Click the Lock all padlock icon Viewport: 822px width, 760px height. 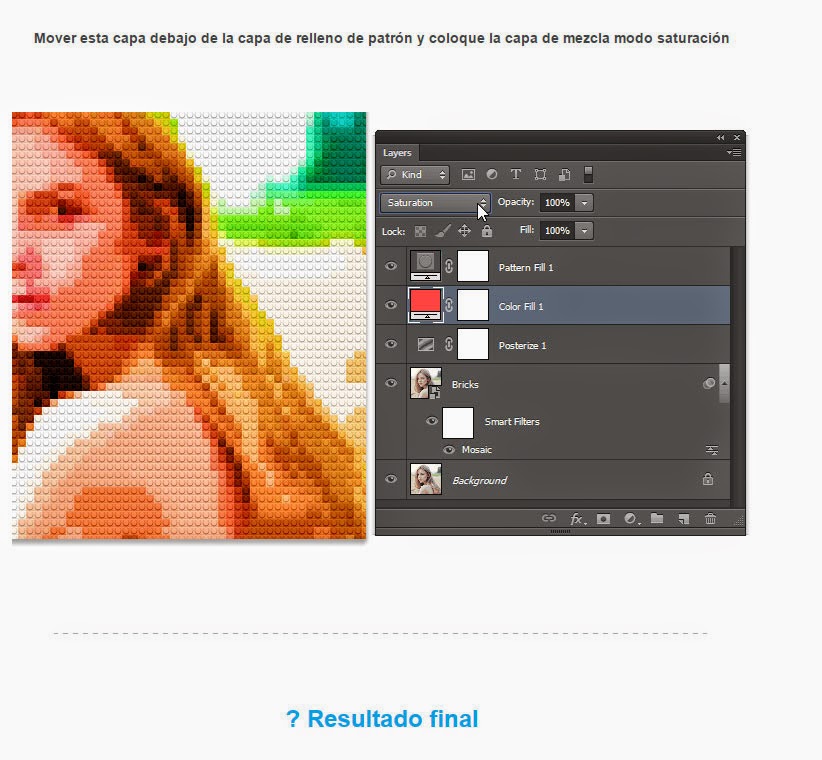485,230
